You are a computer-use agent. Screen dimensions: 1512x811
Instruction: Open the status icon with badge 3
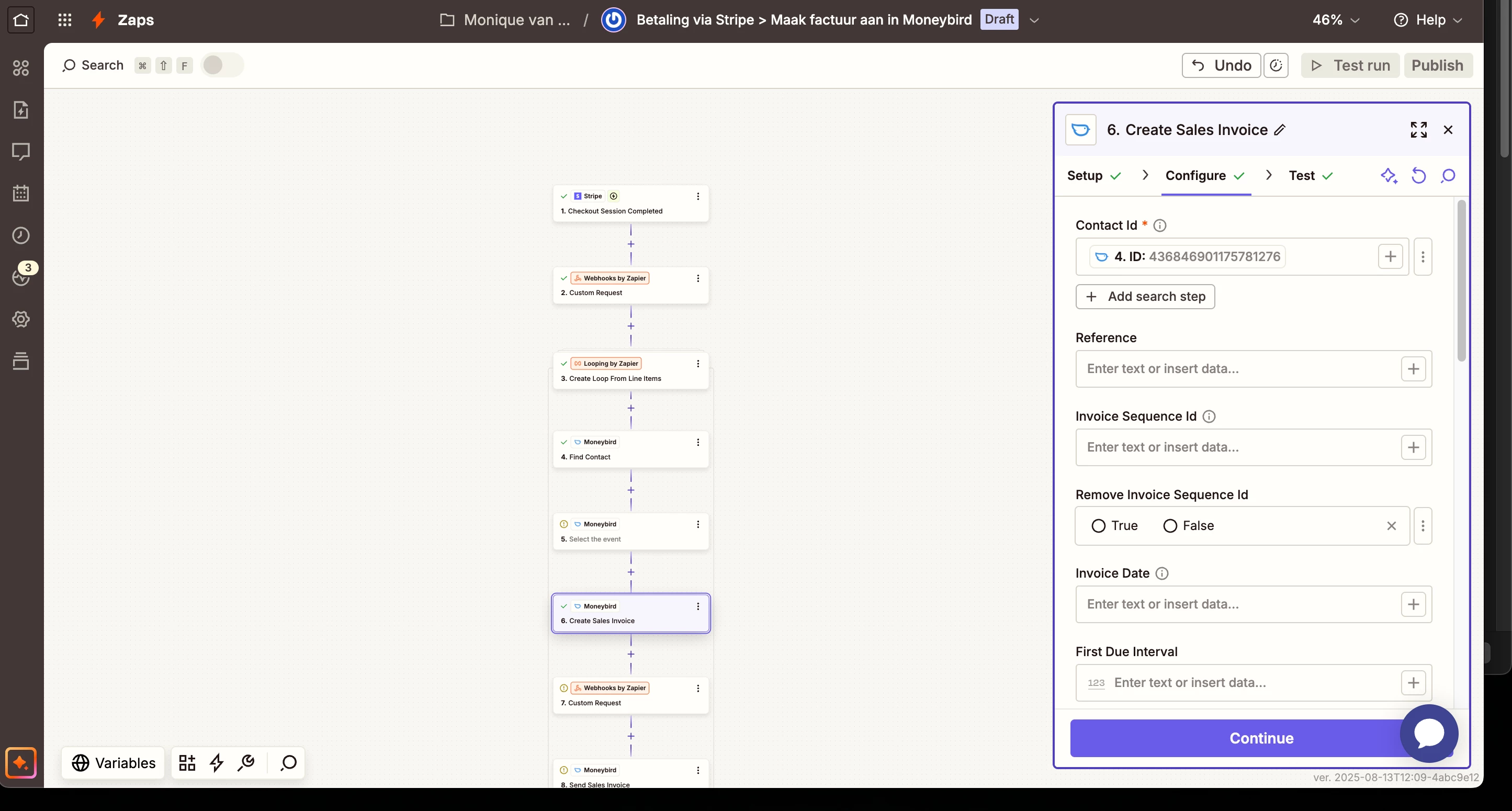point(21,277)
